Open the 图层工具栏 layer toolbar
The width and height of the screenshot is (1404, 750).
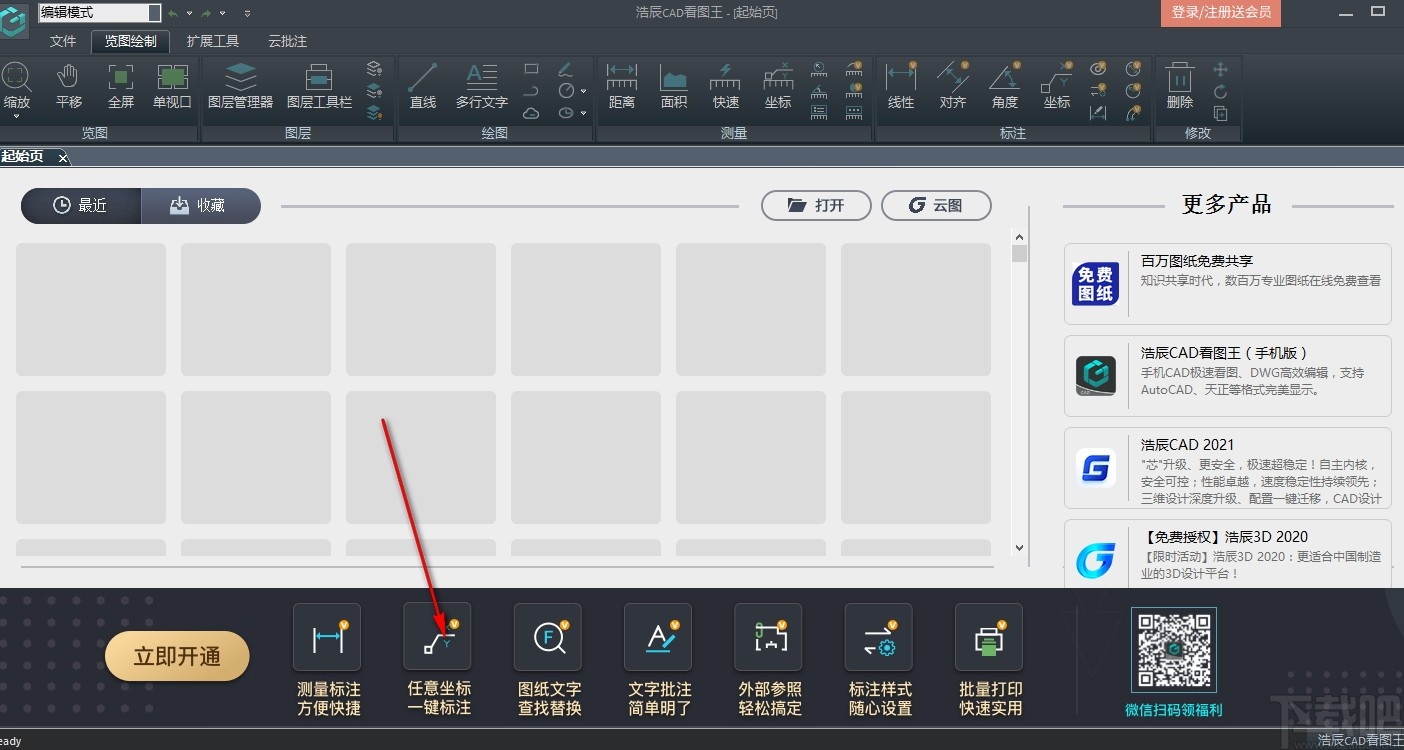click(319, 85)
